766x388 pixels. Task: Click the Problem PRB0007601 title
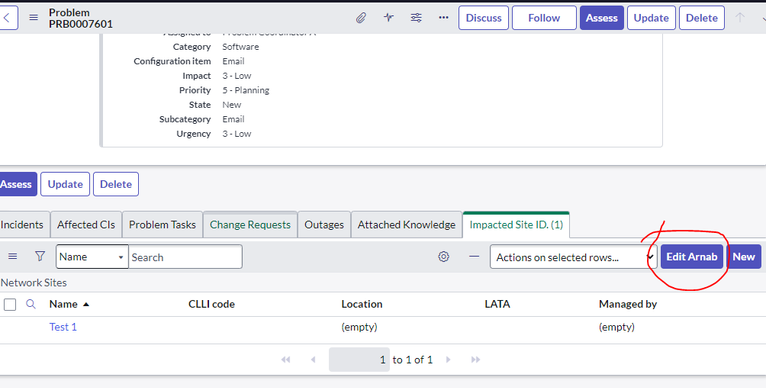pos(81,18)
